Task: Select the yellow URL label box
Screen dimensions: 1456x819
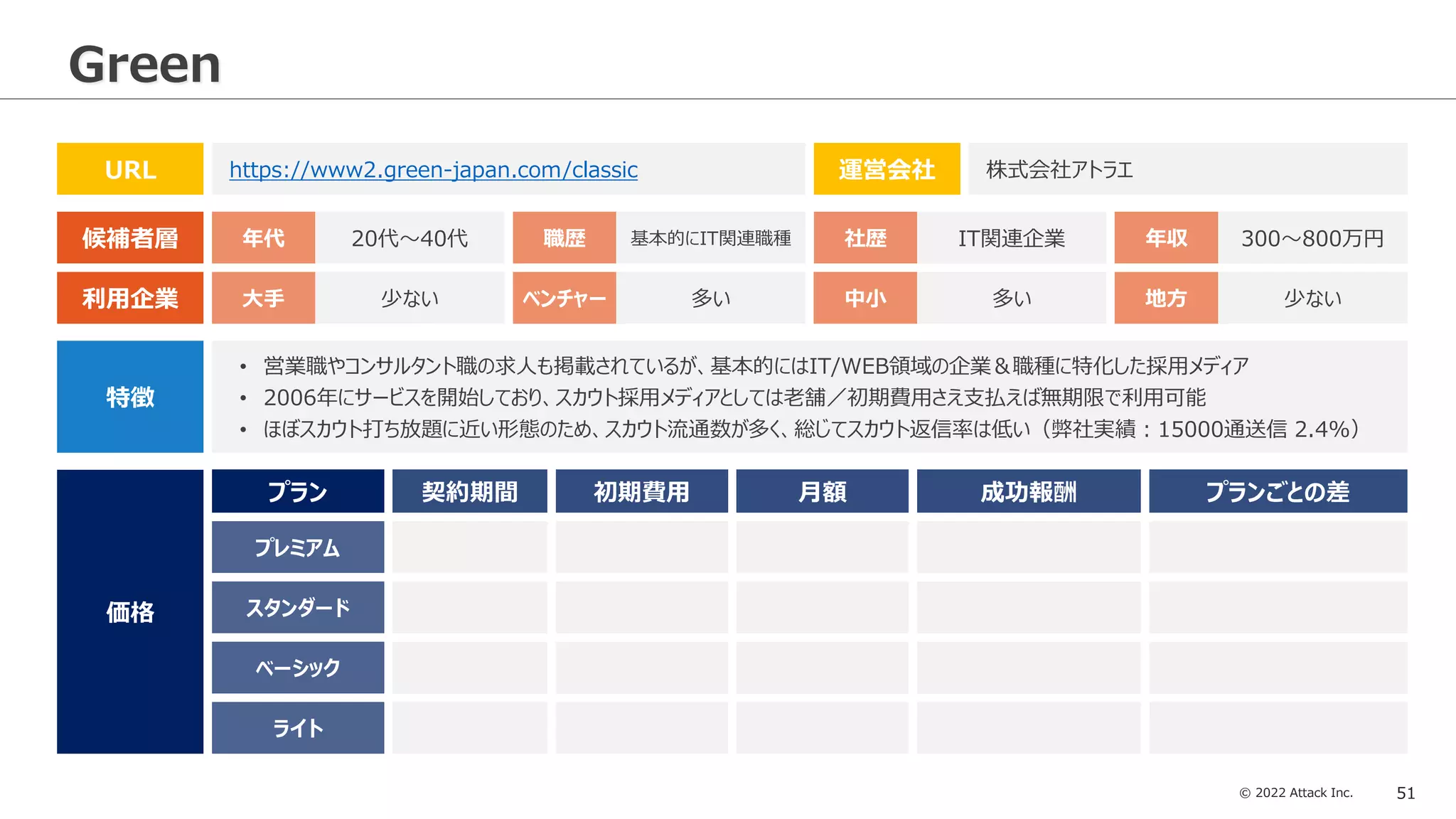Action: 130,169
